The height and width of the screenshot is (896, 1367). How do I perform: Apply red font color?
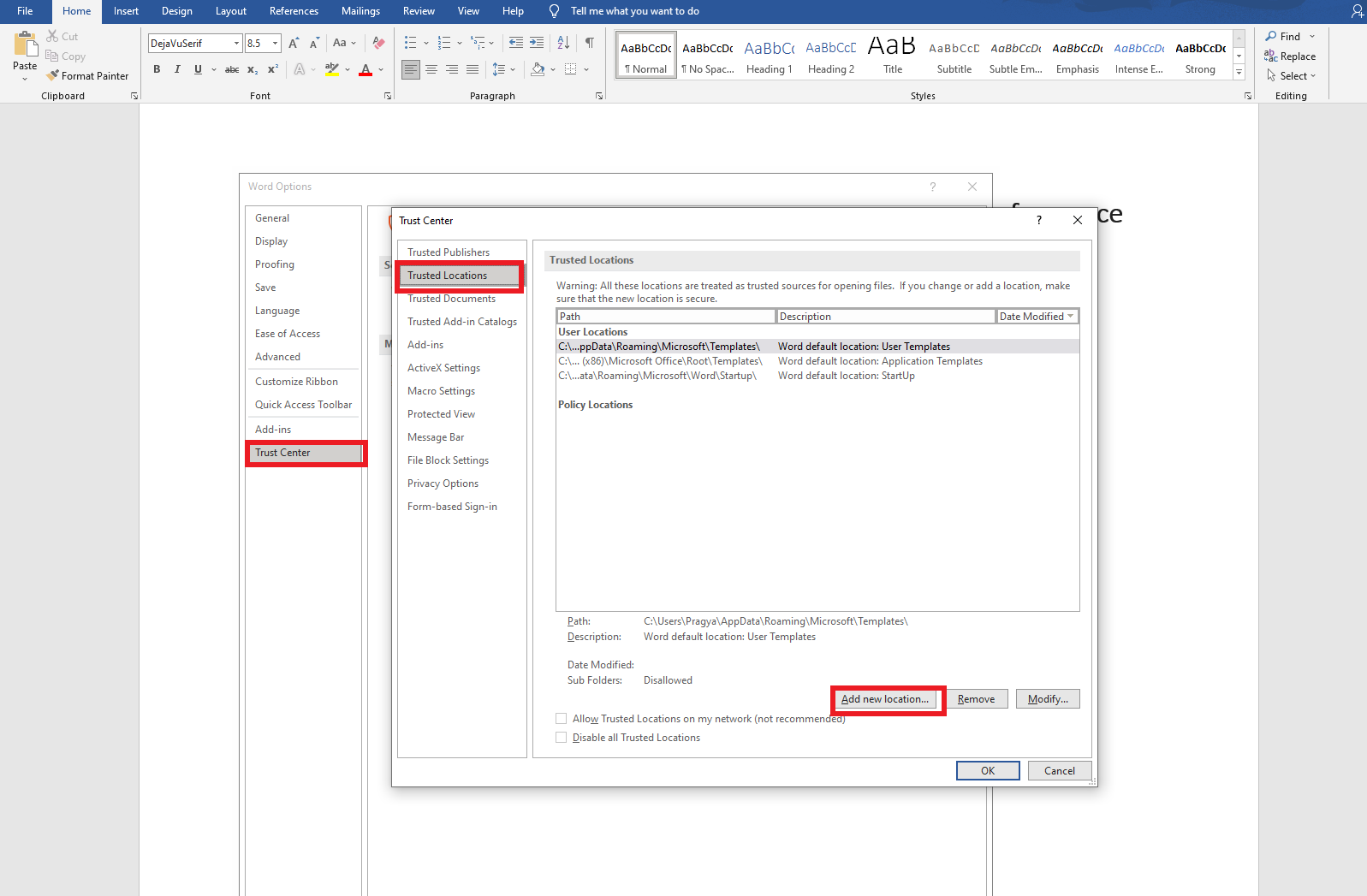(366, 69)
